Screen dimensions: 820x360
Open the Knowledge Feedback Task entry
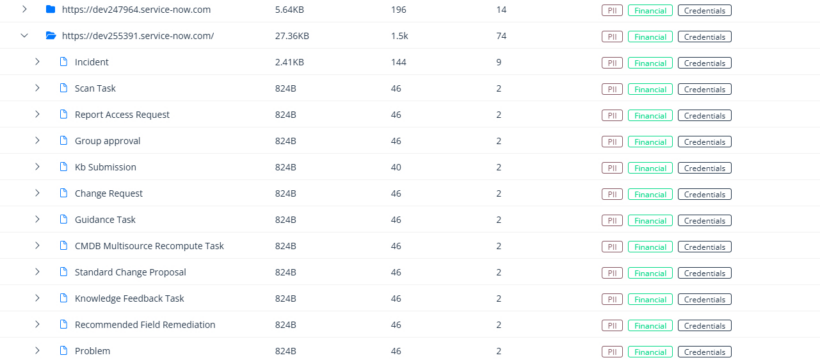[129, 298]
